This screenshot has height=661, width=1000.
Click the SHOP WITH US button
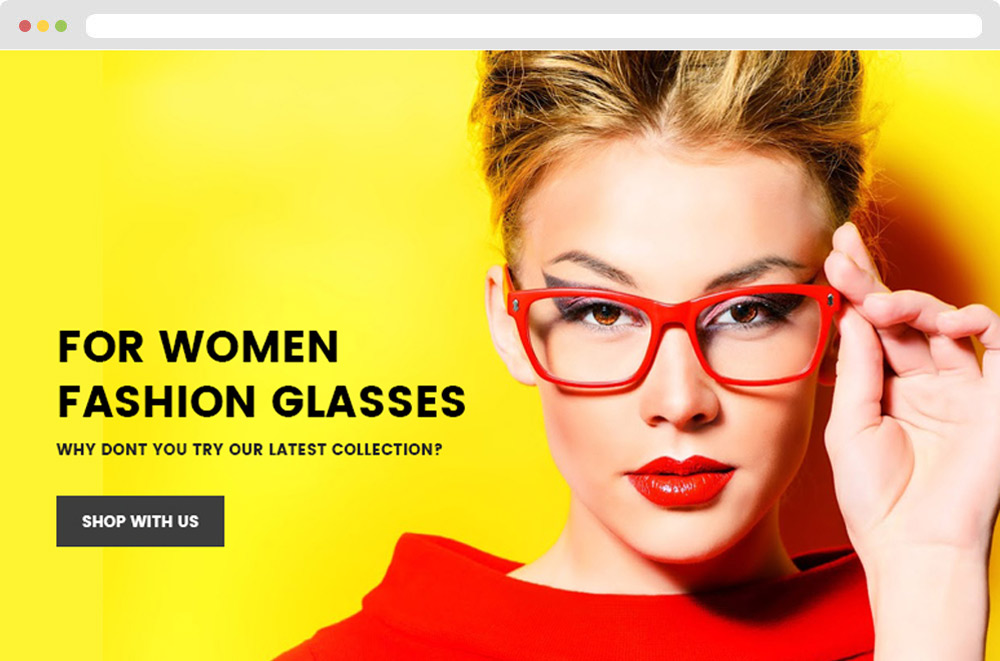click(140, 521)
